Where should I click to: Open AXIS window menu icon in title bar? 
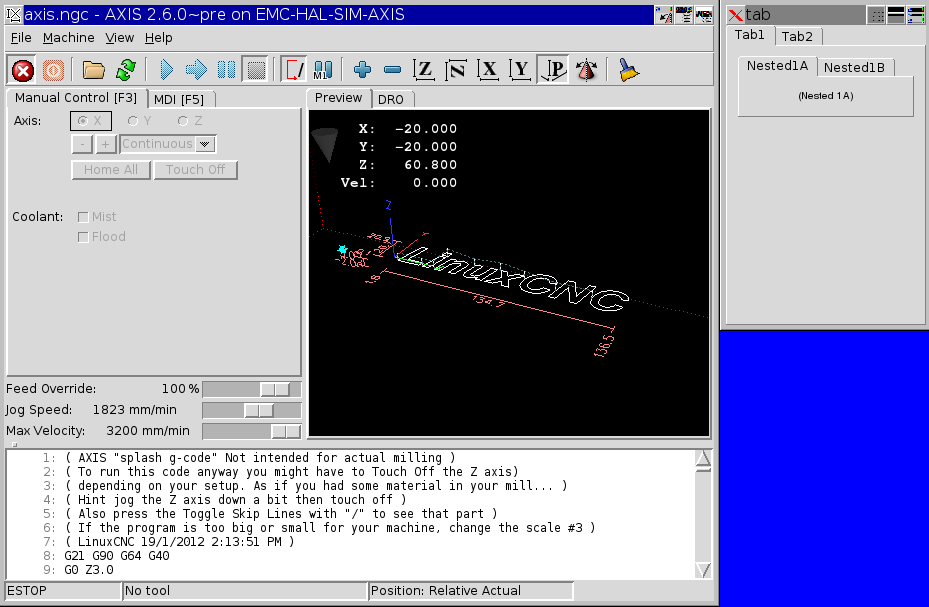tap(14, 14)
